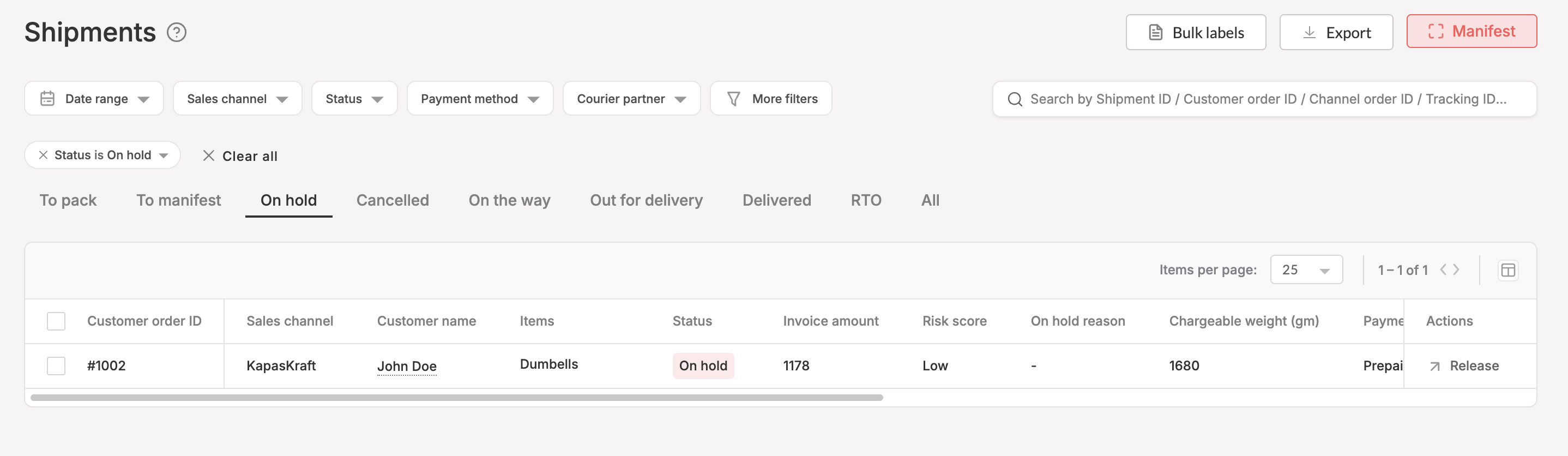Open the Date range dropdown
Screen dimensions: 1568x456
pyautogui.click(x=94, y=99)
